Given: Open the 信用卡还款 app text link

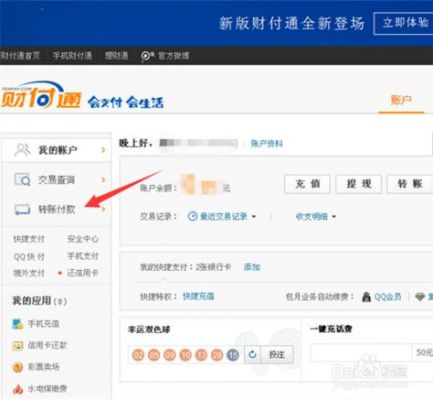Looking at the screenshot, I should (47, 345).
